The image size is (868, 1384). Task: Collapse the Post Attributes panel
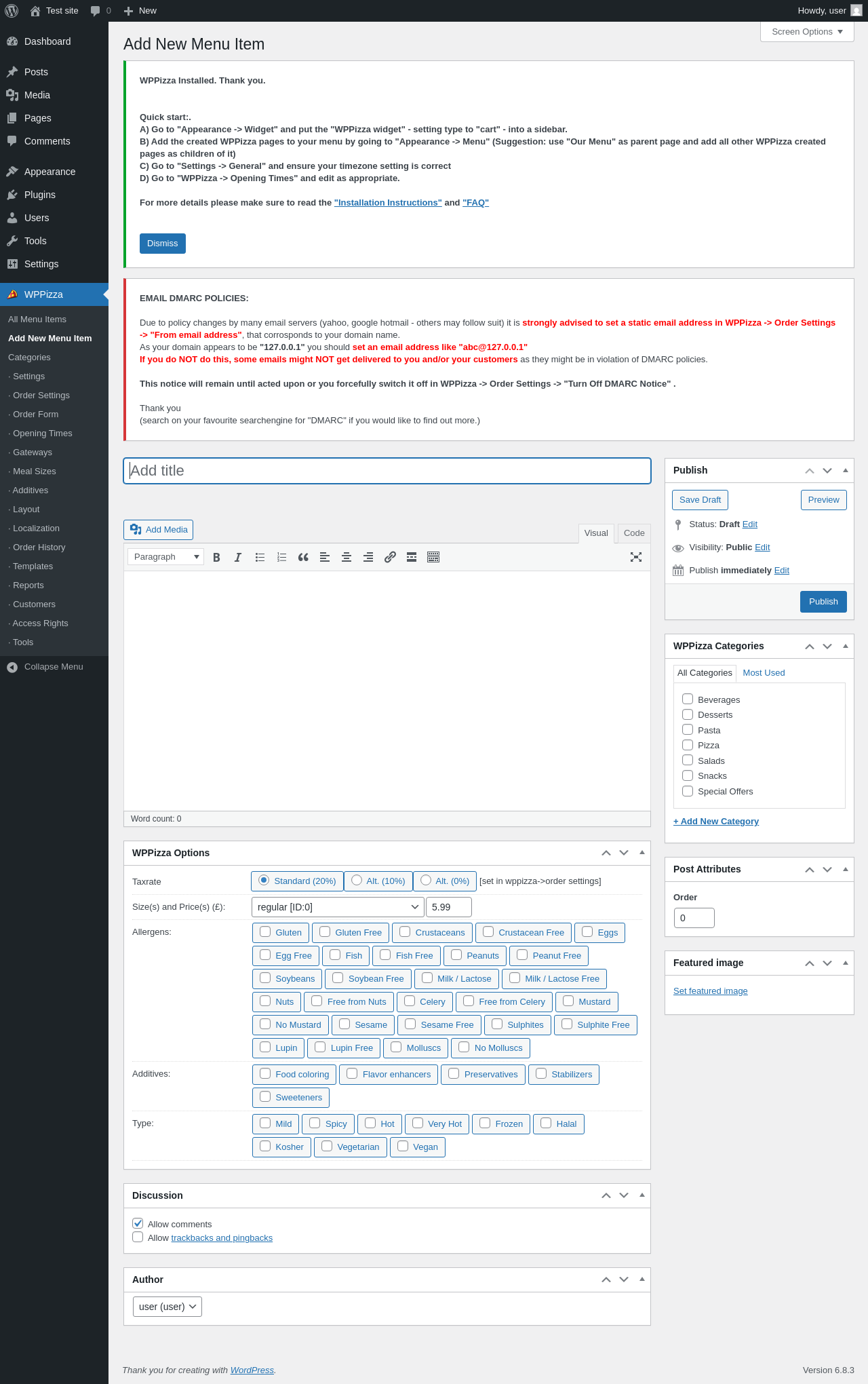point(846,869)
